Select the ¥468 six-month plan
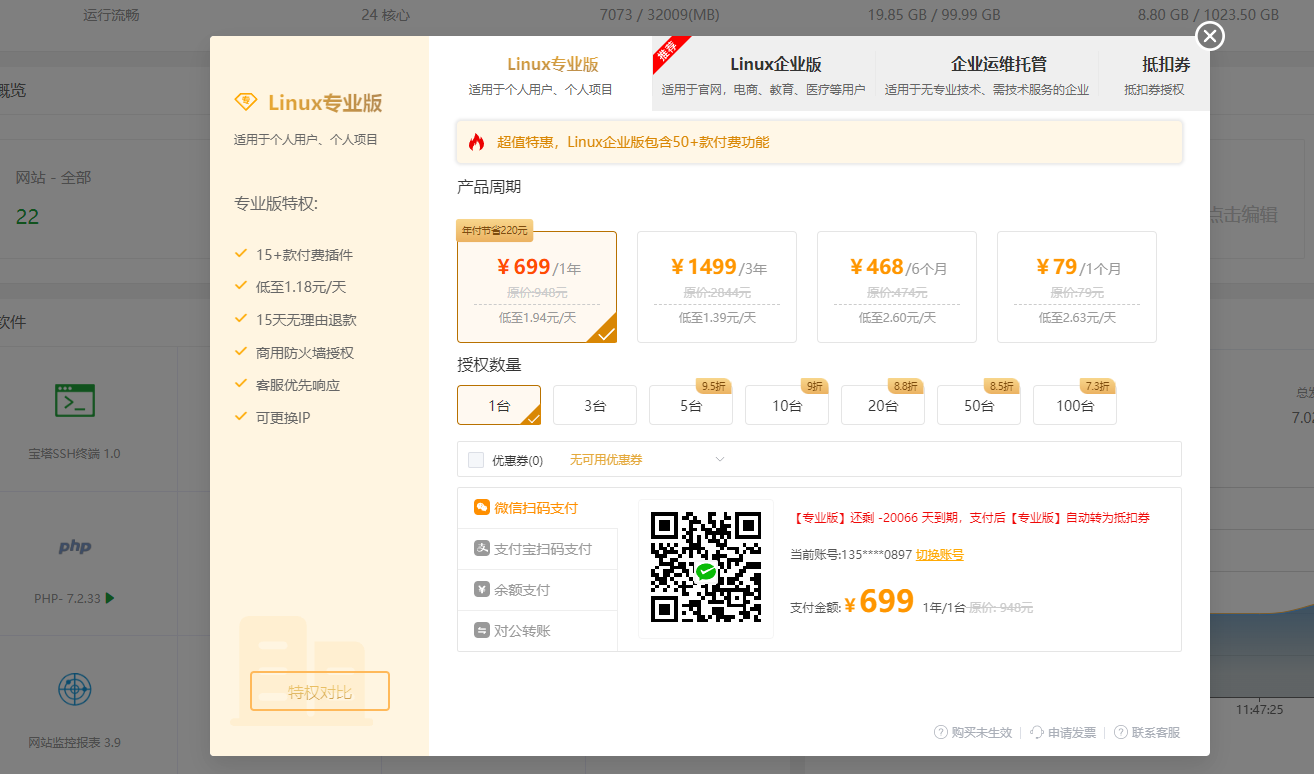The height and width of the screenshot is (774, 1314). click(x=897, y=287)
